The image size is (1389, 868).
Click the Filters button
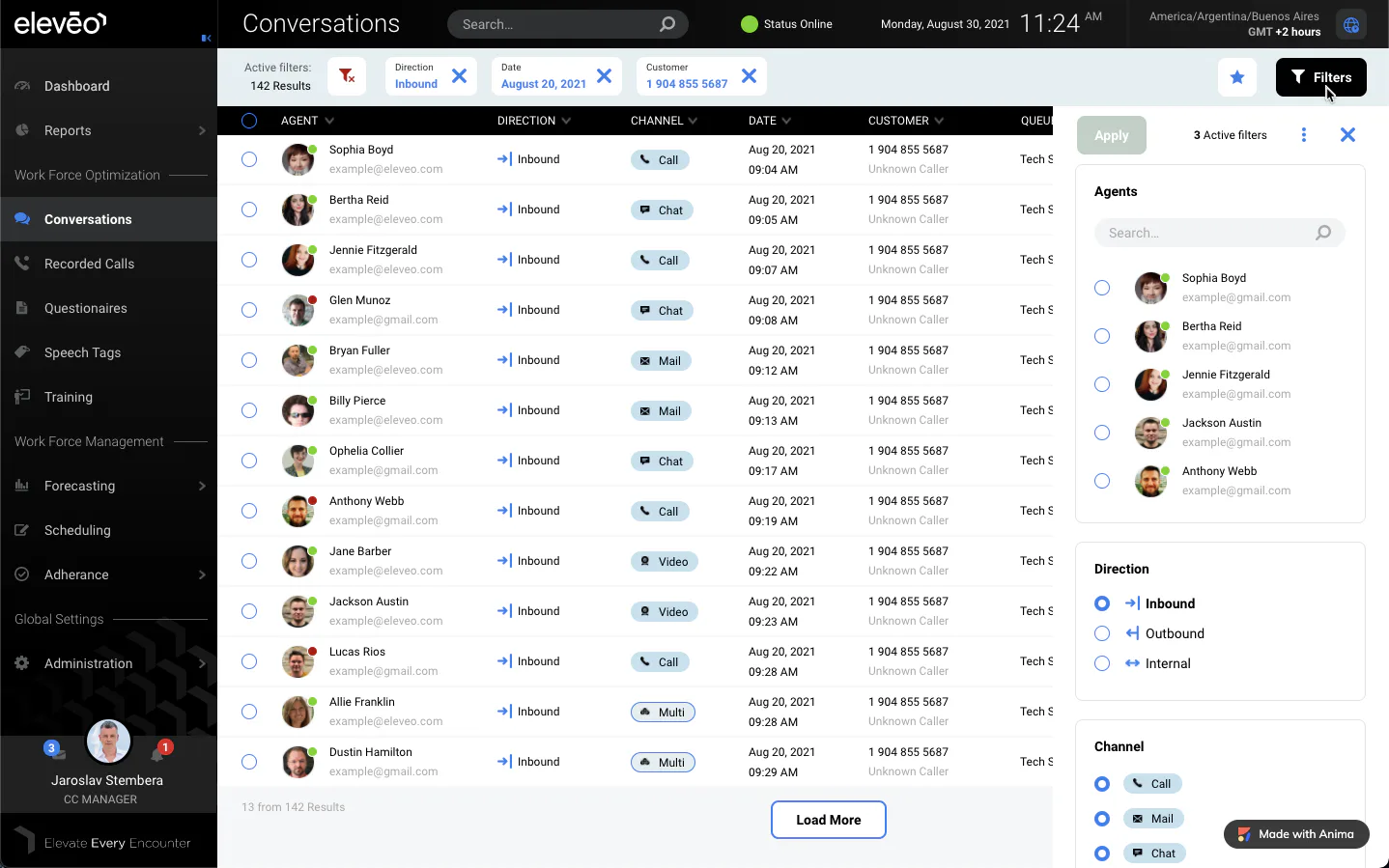(1321, 77)
